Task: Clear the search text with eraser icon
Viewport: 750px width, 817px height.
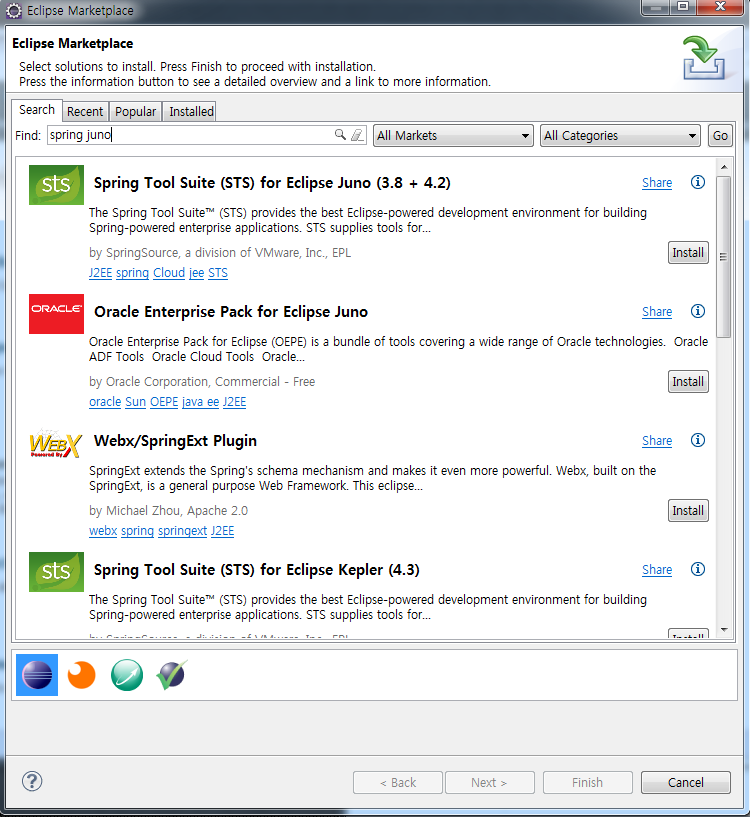Action: (x=357, y=135)
